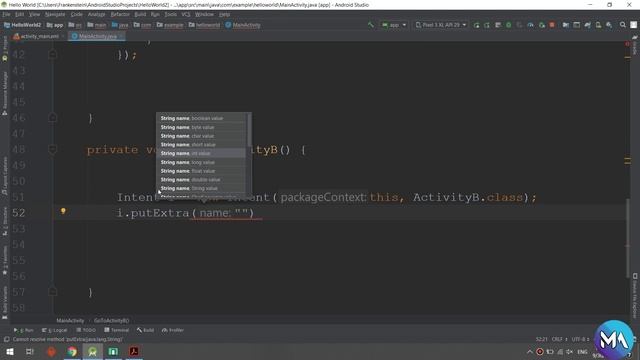Select 'String name, short value' overload
Screen dimensions: 640x360
(202, 144)
